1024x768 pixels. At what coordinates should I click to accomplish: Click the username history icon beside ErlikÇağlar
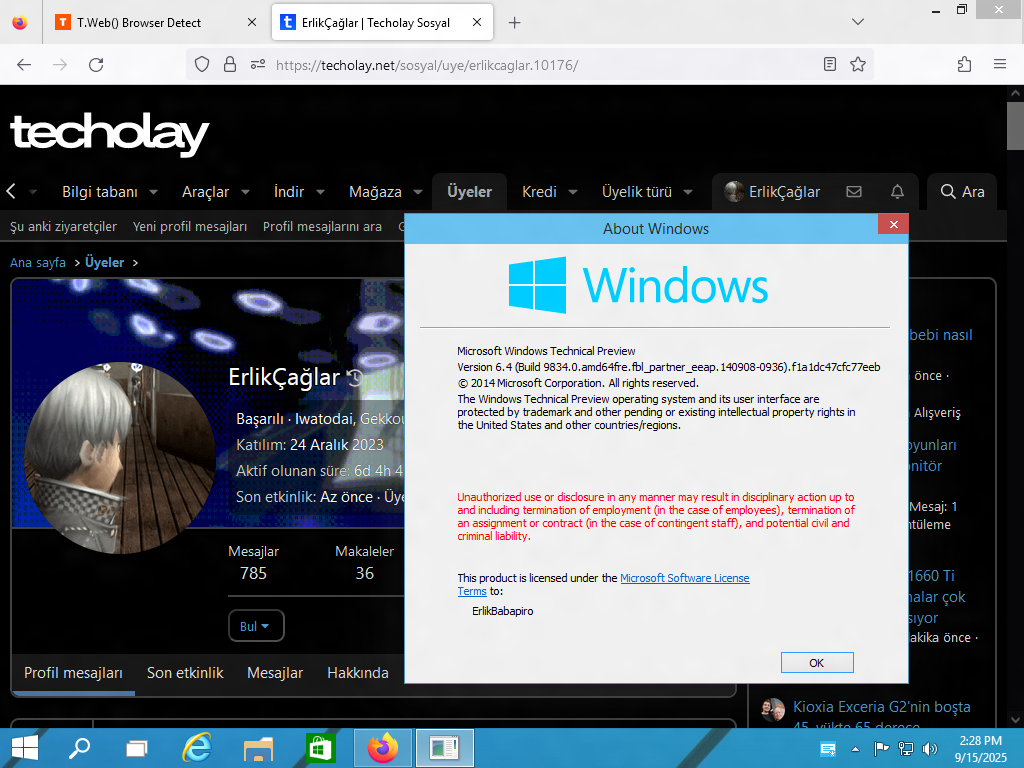355,377
